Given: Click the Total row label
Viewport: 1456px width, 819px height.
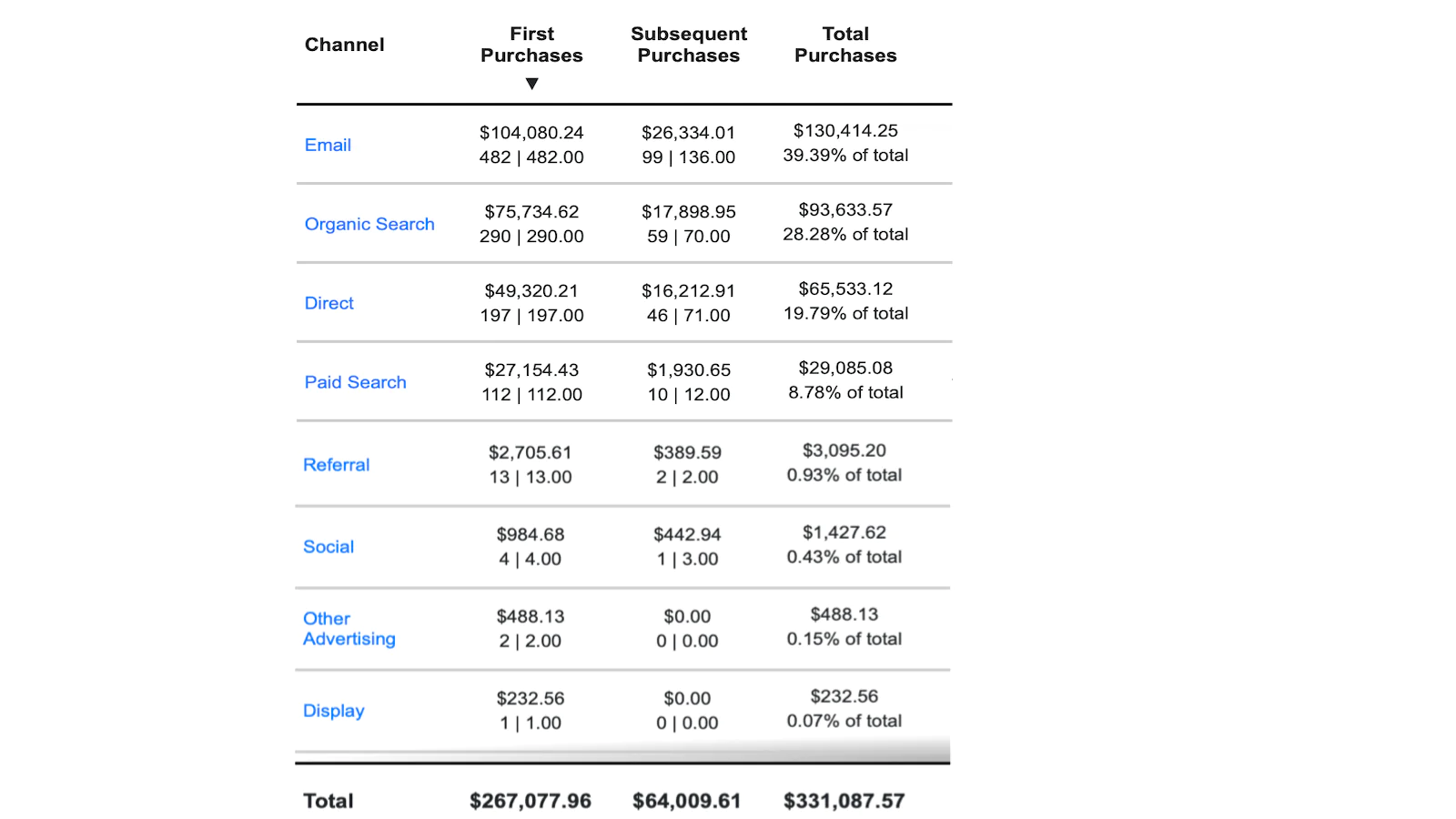Looking at the screenshot, I should [328, 801].
